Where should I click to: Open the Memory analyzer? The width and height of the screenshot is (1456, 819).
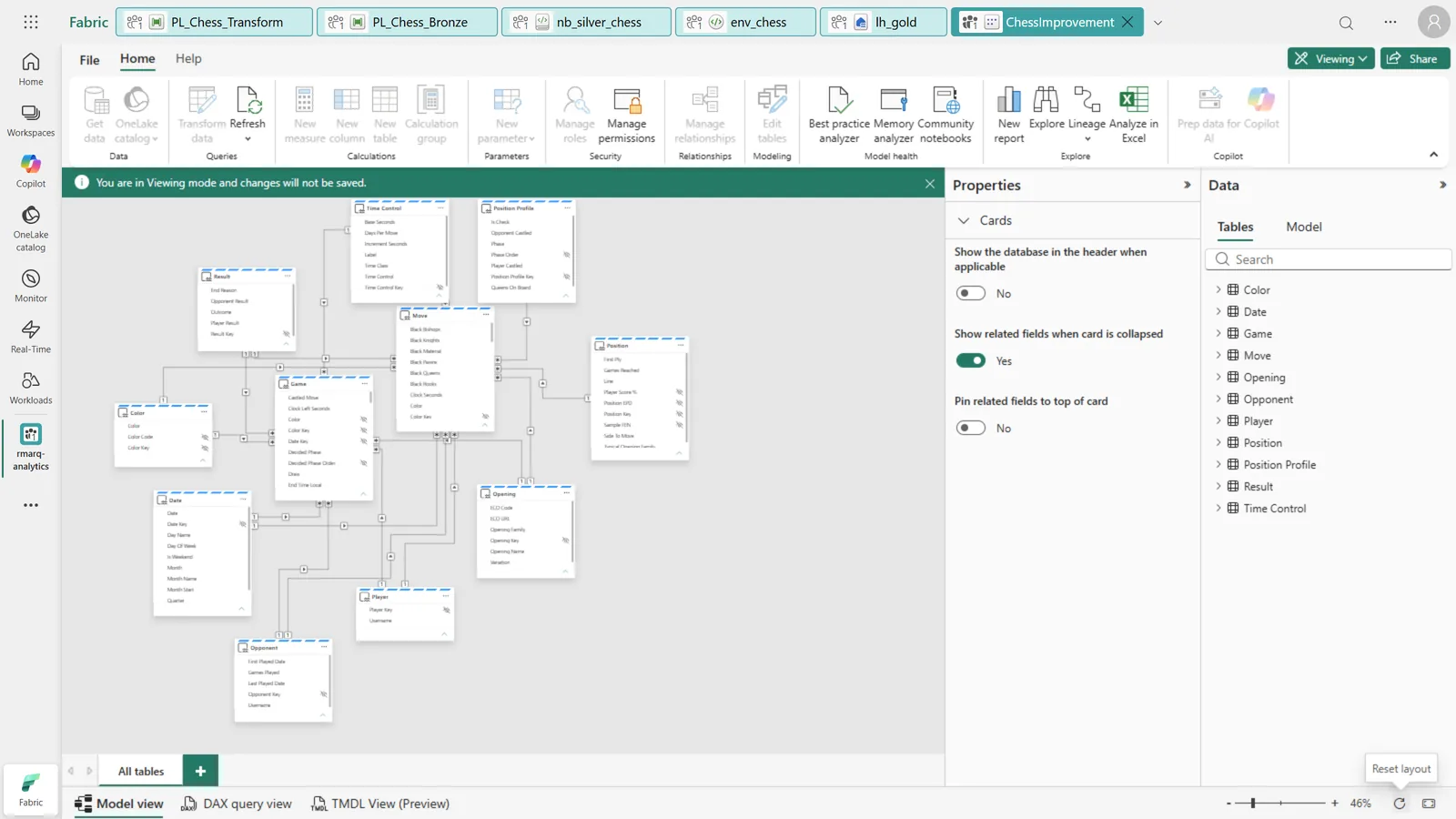click(x=894, y=115)
